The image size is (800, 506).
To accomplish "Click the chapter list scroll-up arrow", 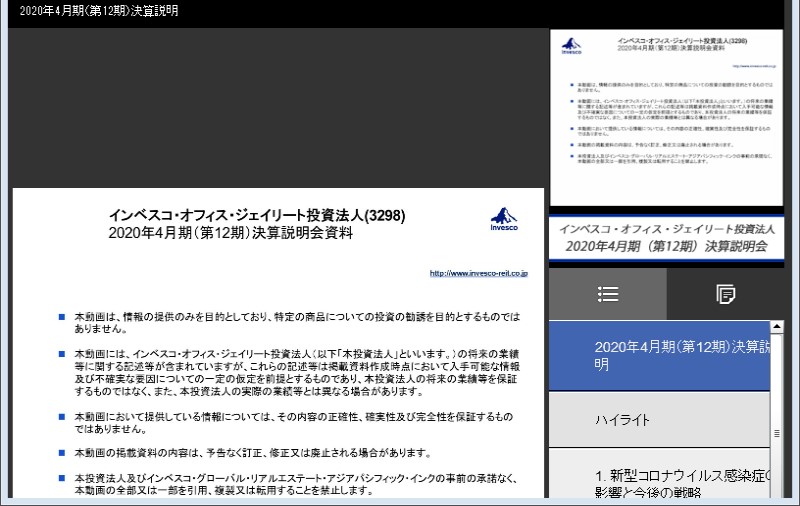I will (x=777, y=326).
